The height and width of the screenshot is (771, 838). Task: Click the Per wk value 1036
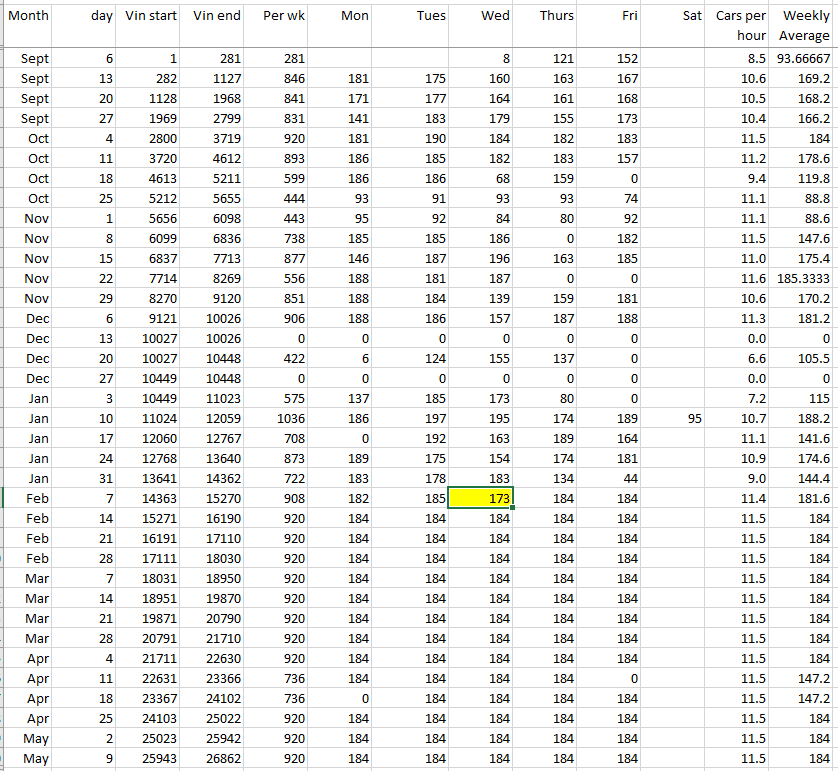tap(278, 418)
